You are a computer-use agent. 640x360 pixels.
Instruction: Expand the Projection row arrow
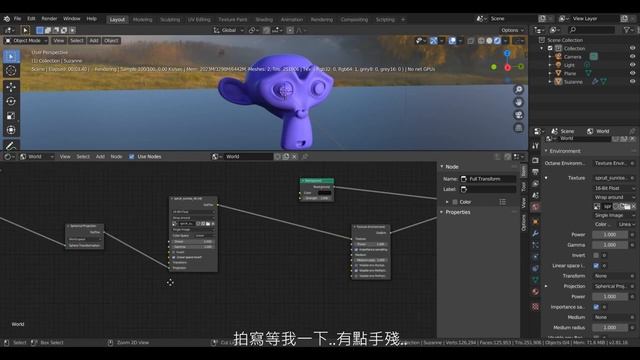pyautogui.click(x=546, y=286)
